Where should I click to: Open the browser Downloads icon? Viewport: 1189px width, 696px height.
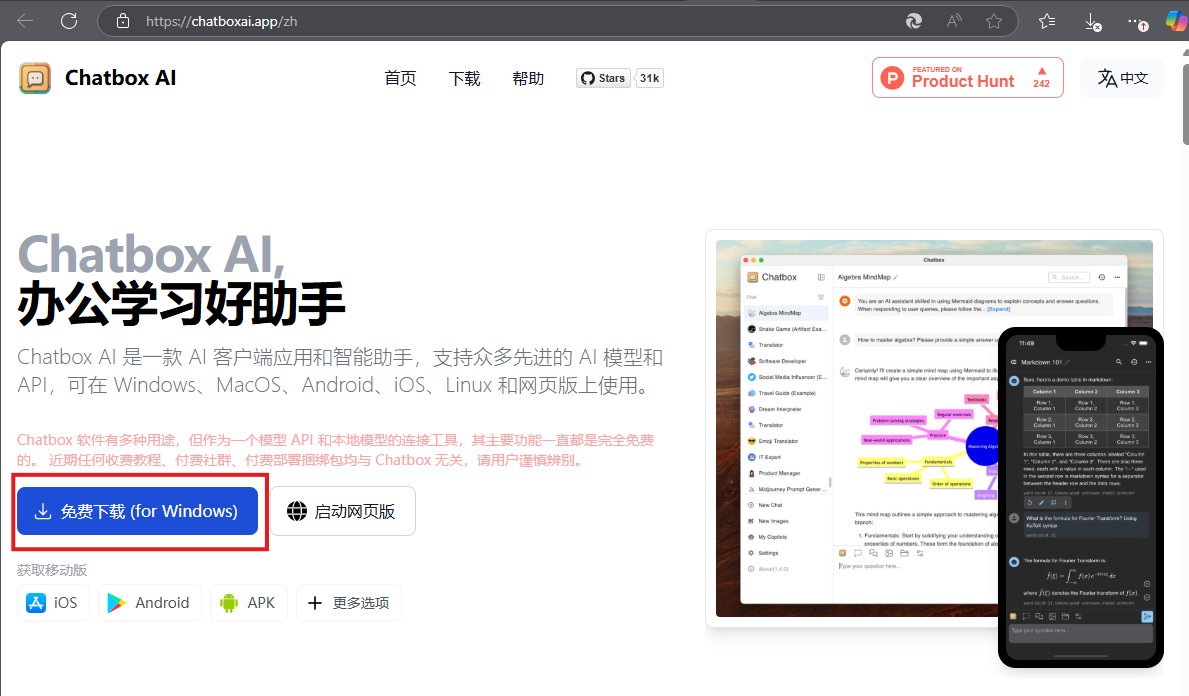pos(1092,22)
